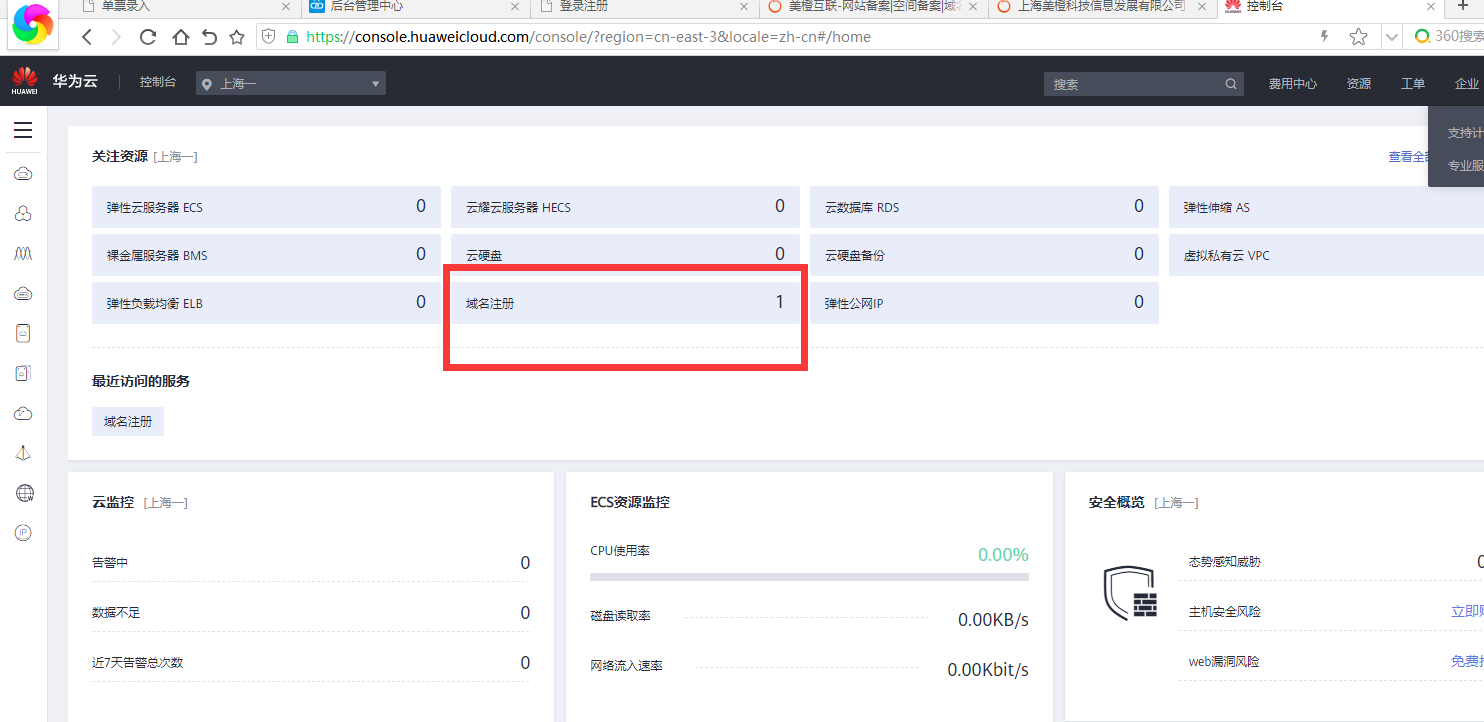Click the 控制台 link in the header
1484x722 pixels.
coord(158,82)
